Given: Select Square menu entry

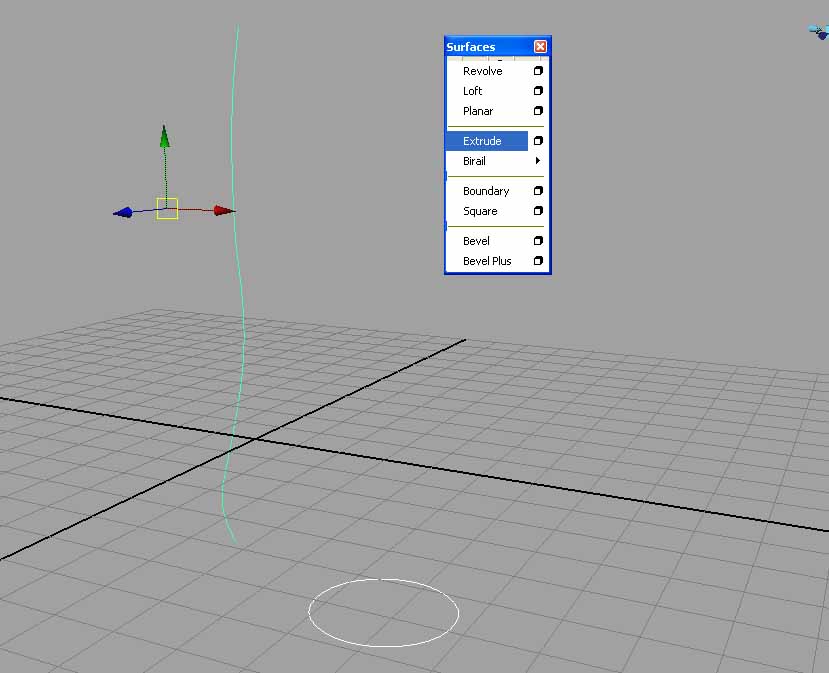Looking at the screenshot, I should tap(480, 211).
